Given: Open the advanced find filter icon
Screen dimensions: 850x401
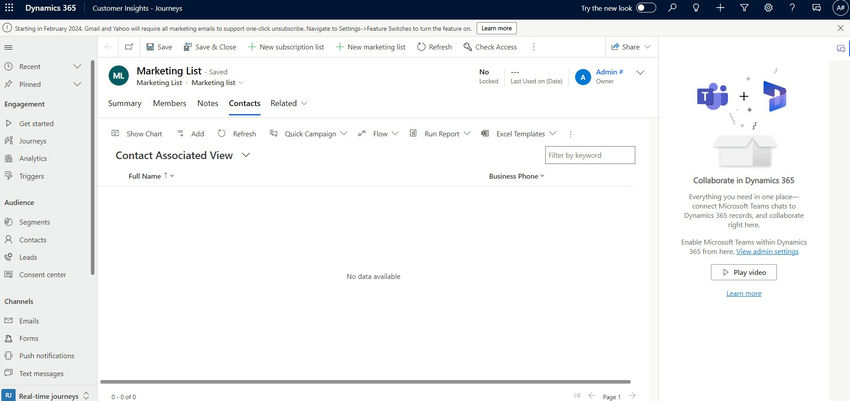Looking at the screenshot, I should coord(744,8).
